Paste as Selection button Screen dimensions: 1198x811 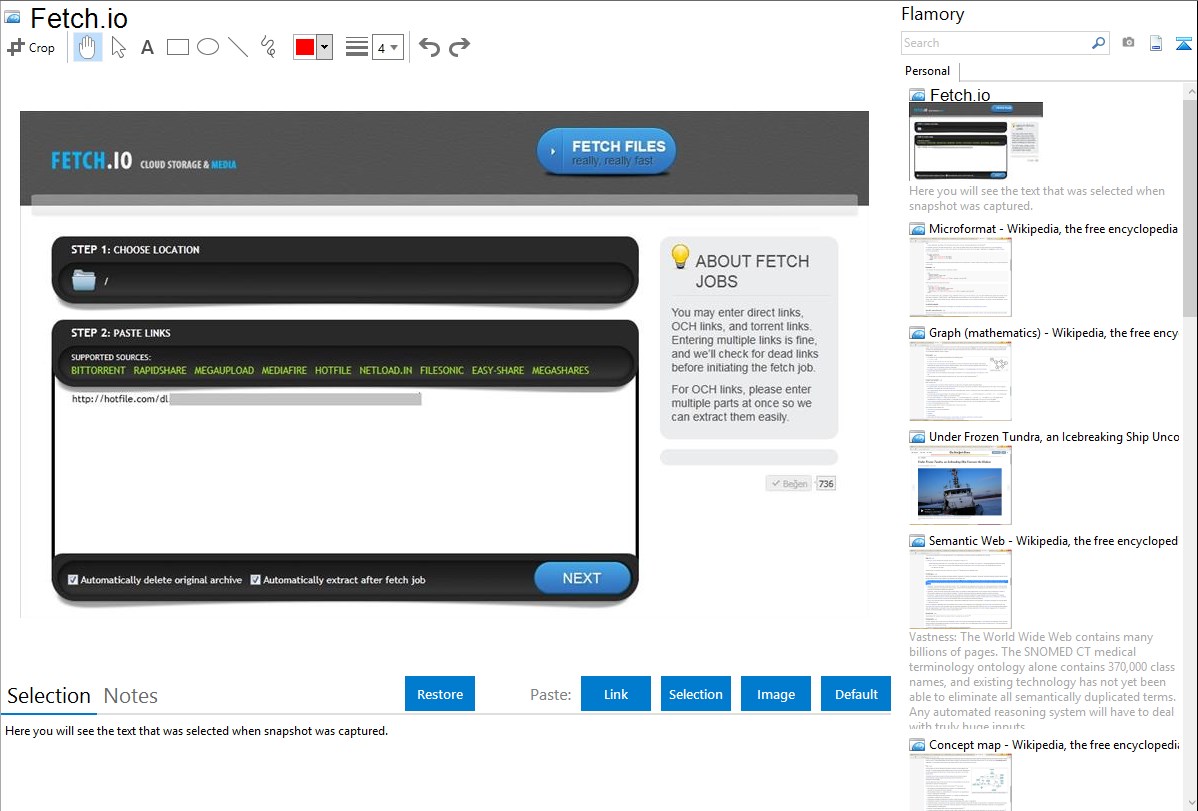[696, 694]
